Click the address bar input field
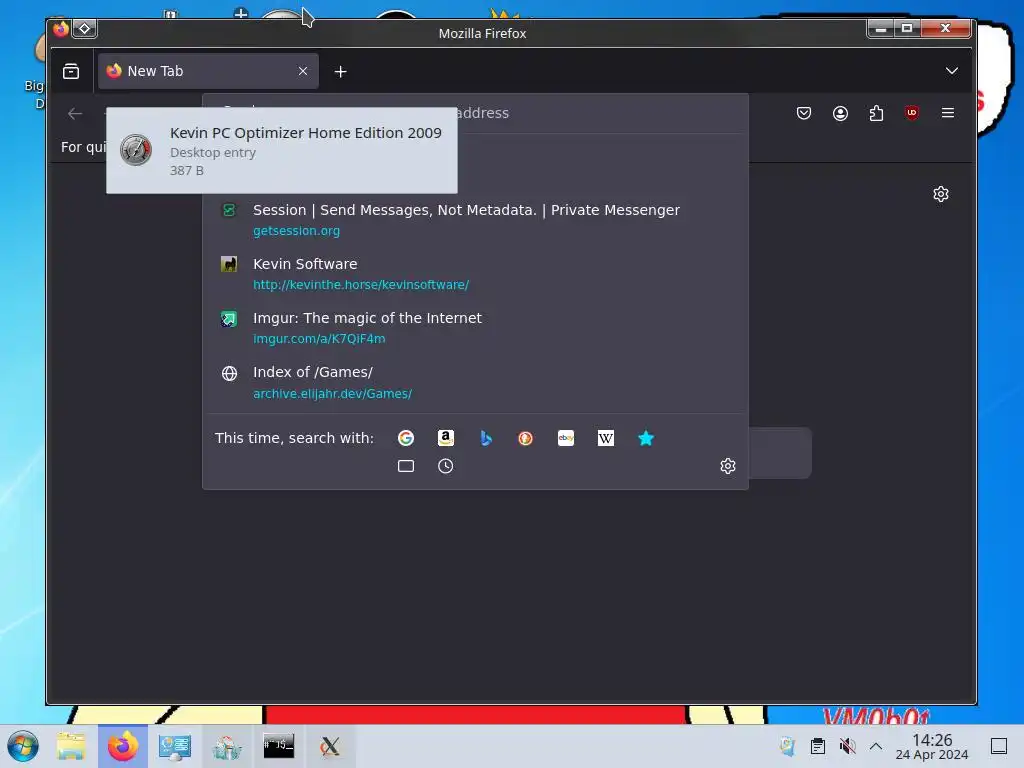Image resolution: width=1024 pixels, height=768 pixels. (475, 113)
